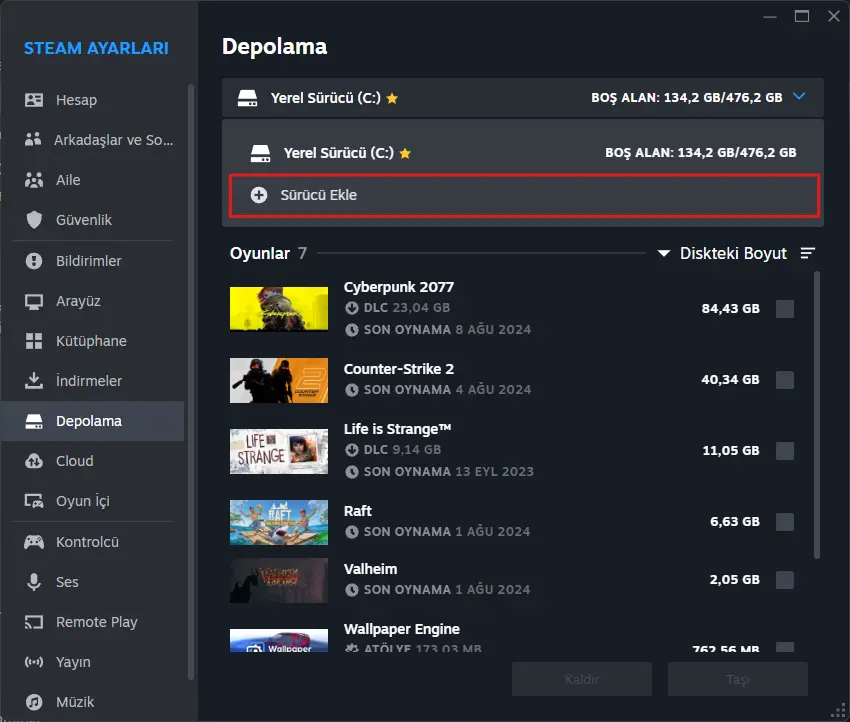Image resolution: width=850 pixels, height=722 pixels.
Task: Click the Arayüz monitor icon
Action: pos(34,301)
